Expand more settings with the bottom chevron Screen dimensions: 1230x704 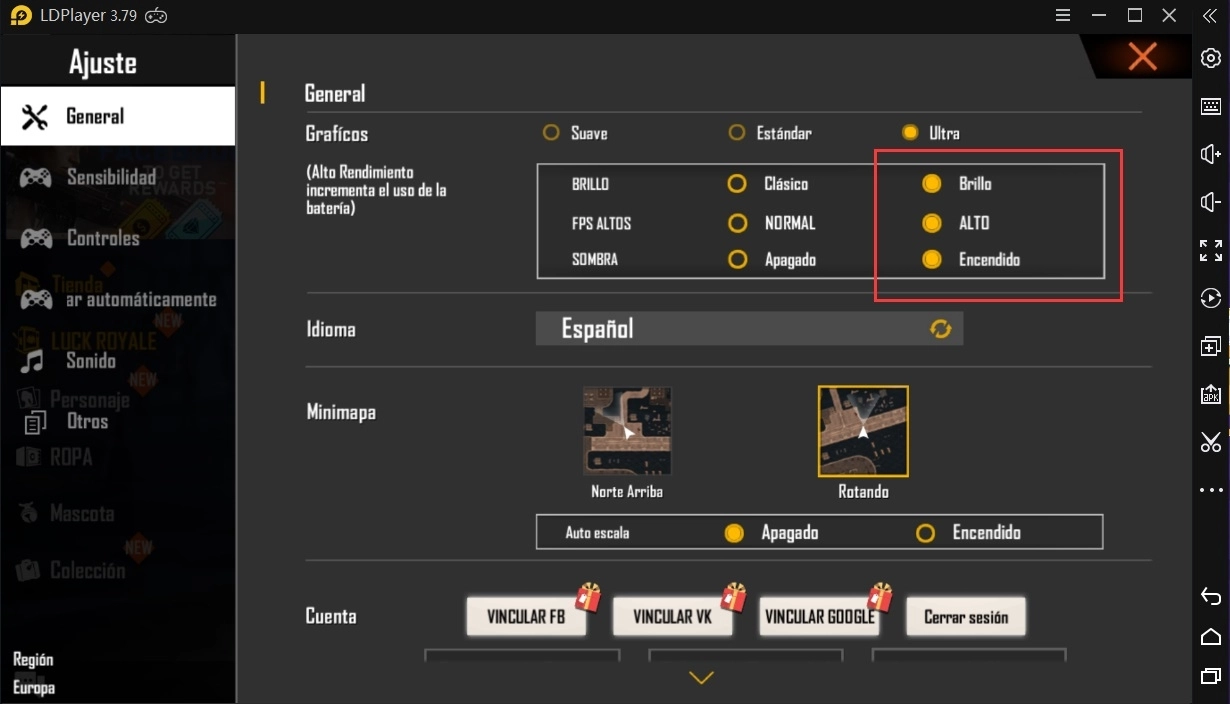[701, 677]
